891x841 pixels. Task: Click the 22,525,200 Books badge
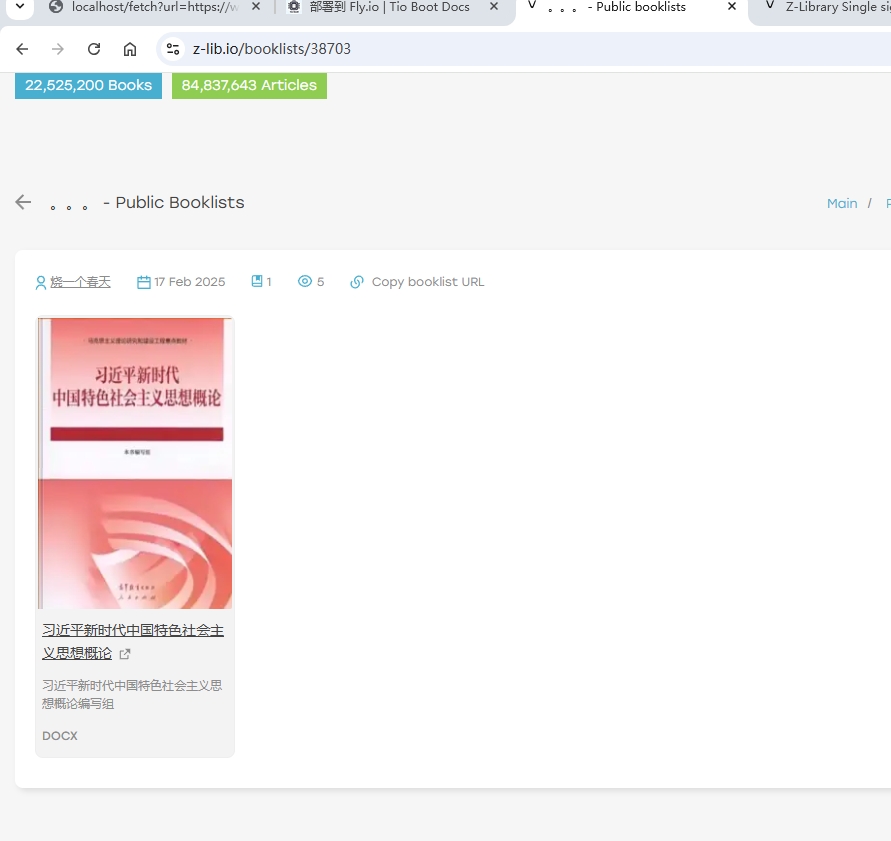coord(88,86)
